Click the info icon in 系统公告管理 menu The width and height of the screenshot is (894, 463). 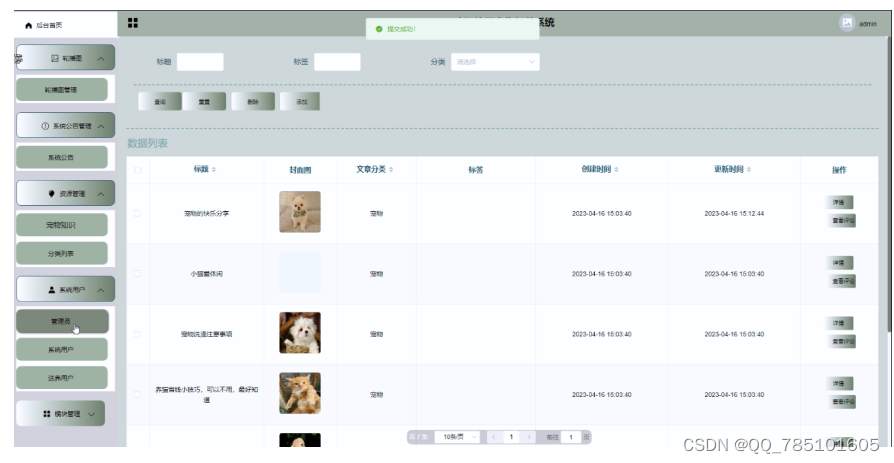(45, 126)
